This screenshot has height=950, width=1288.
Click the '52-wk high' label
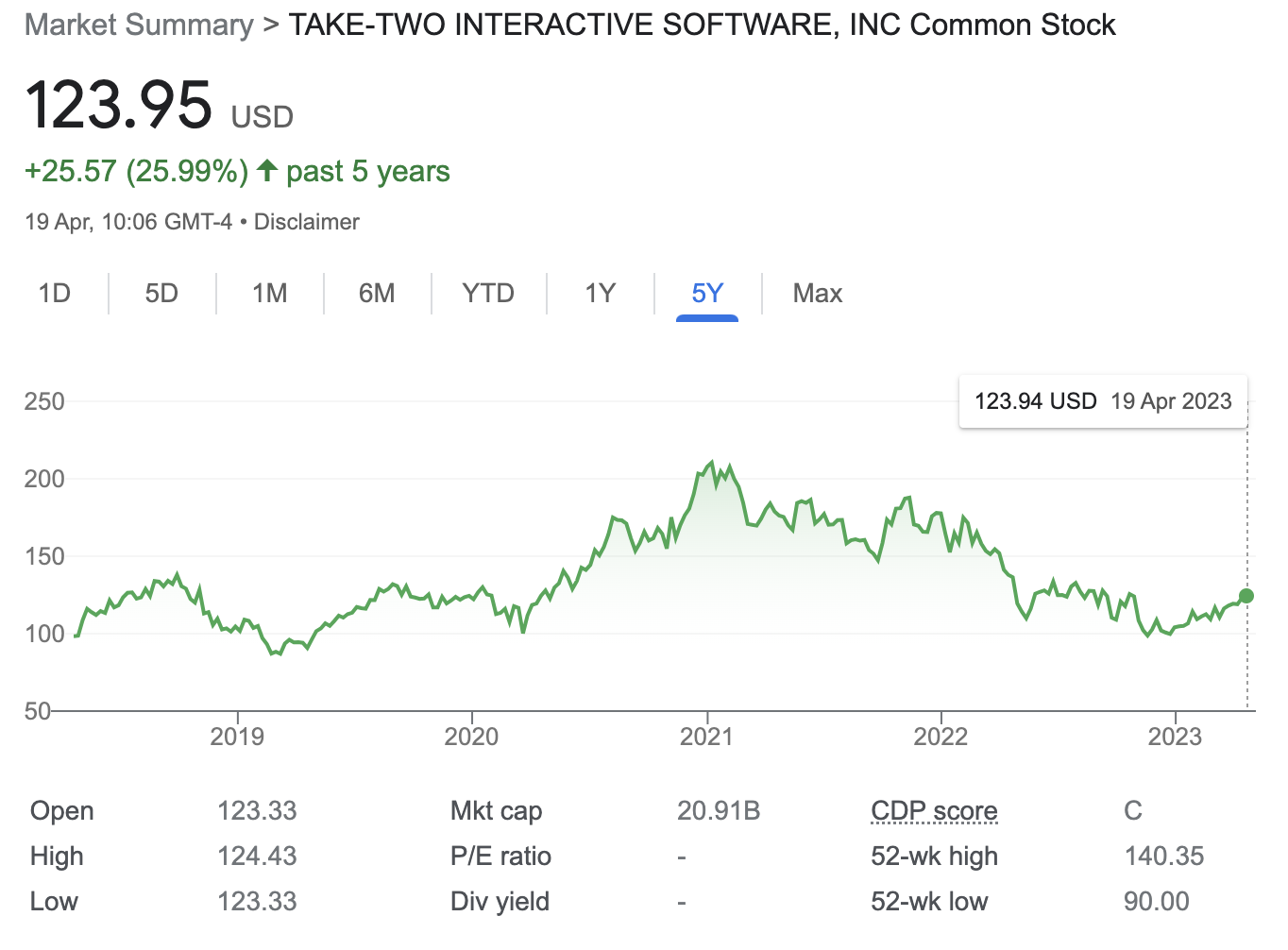click(934, 857)
